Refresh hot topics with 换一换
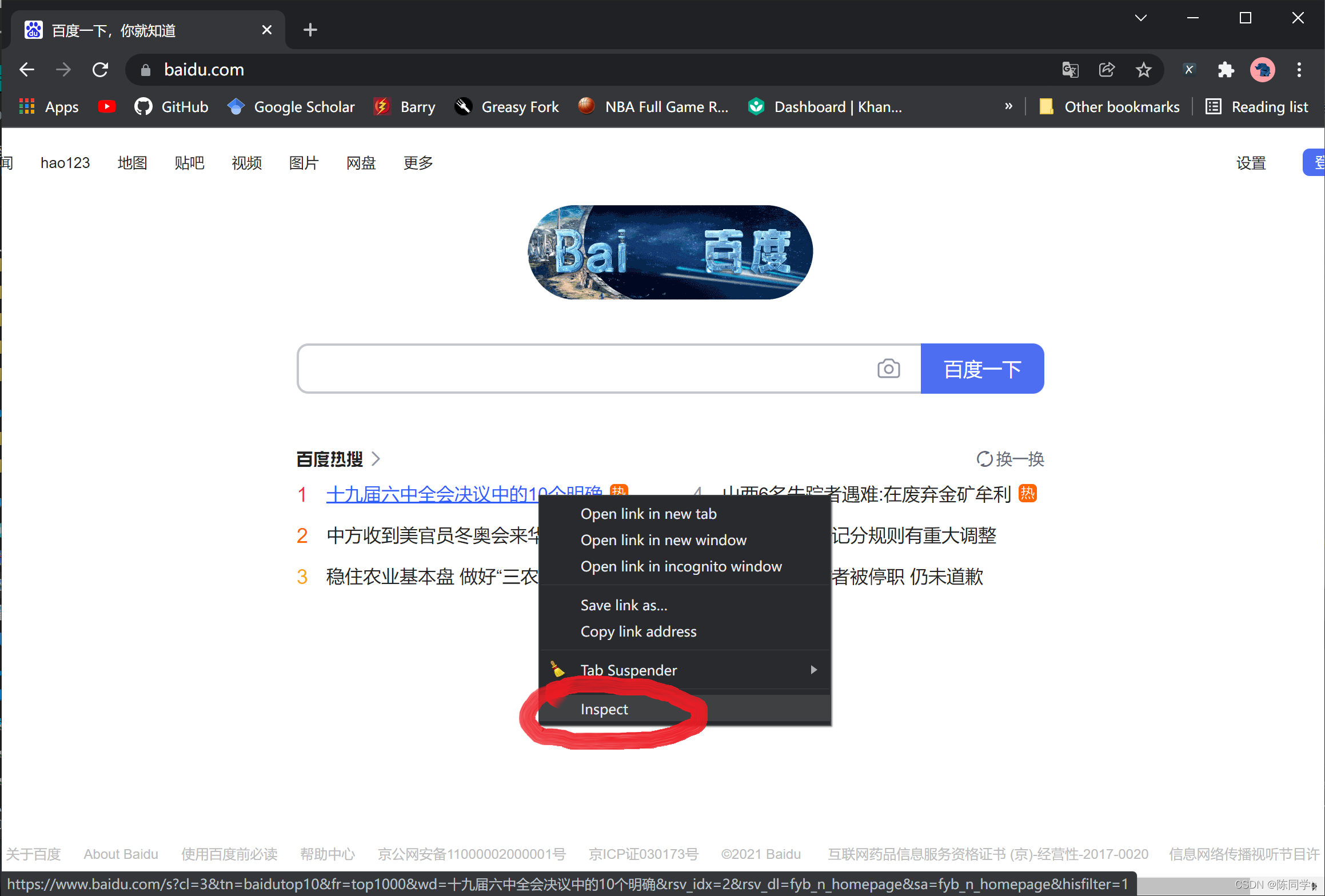1325x896 pixels. pyautogui.click(x=1011, y=459)
